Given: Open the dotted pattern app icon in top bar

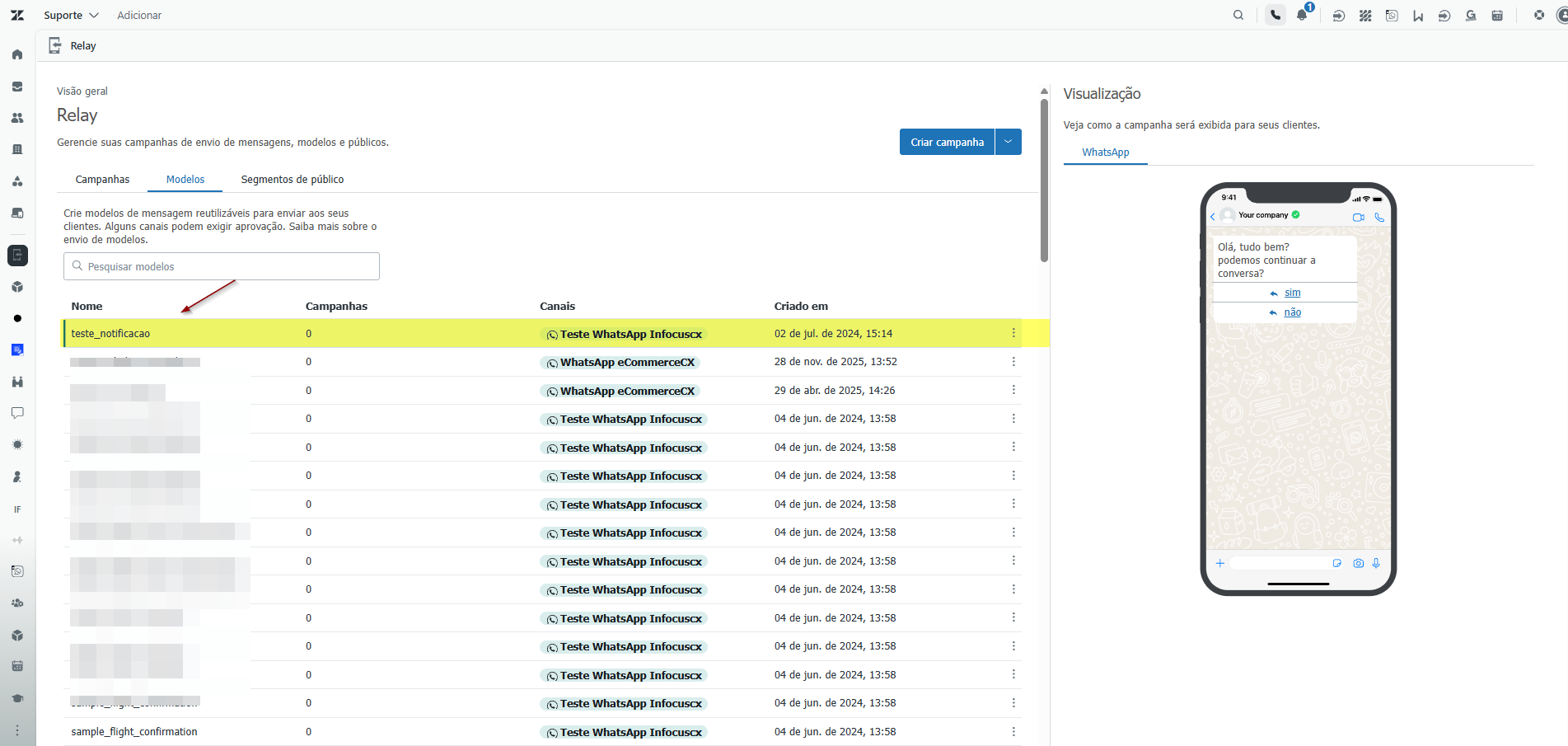Looking at the screenshot, I should 1365,16.
